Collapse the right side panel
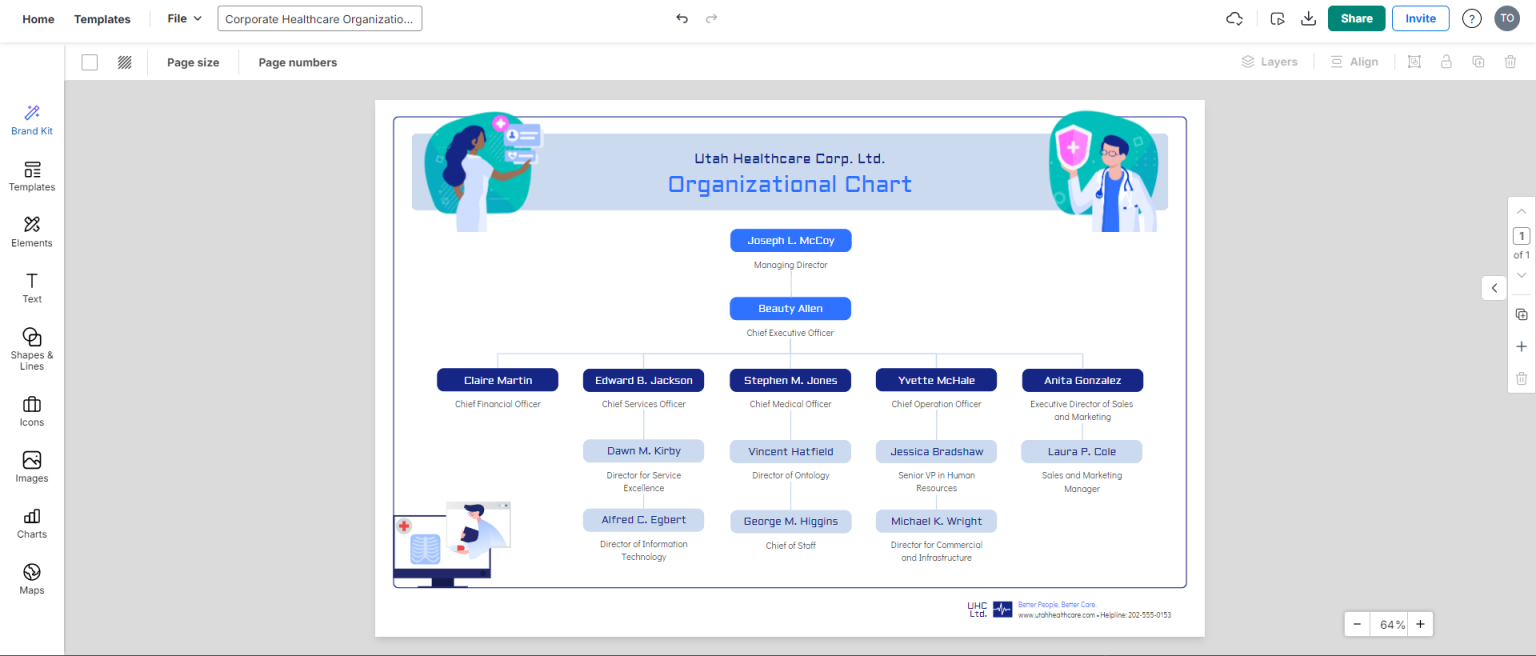1536x656 pixels. pos(1493,288)
